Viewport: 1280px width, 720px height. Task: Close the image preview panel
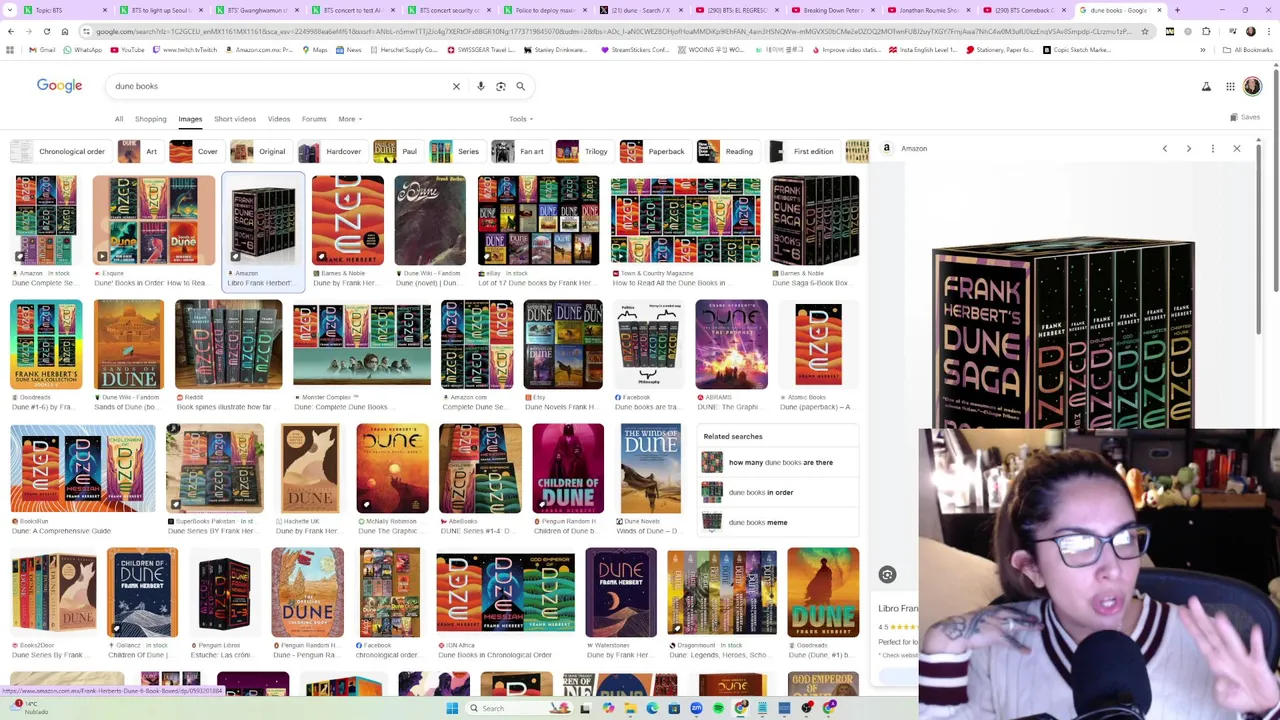coord(1236,149)
